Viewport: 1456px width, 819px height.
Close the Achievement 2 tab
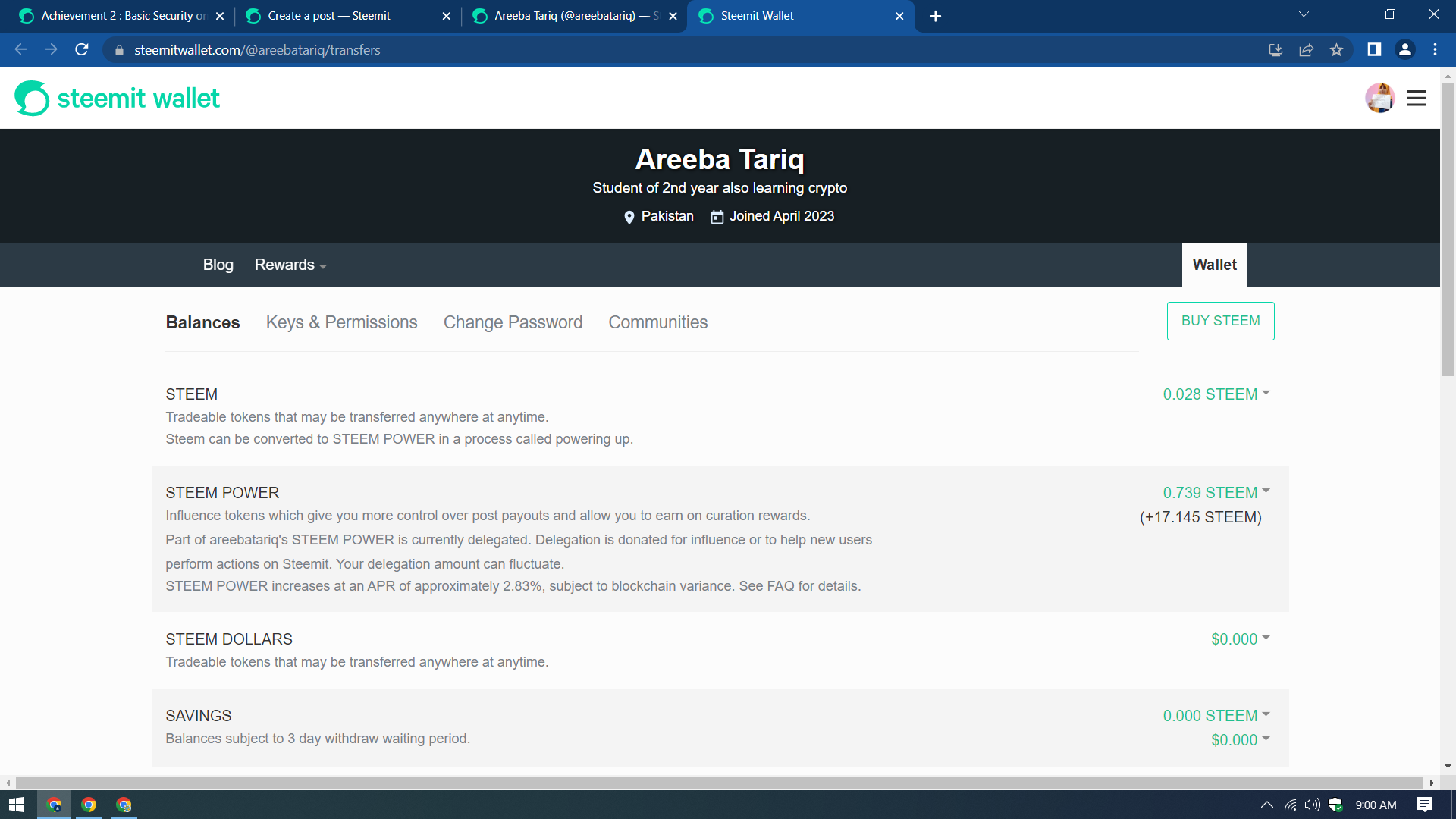tap(220, 16)
